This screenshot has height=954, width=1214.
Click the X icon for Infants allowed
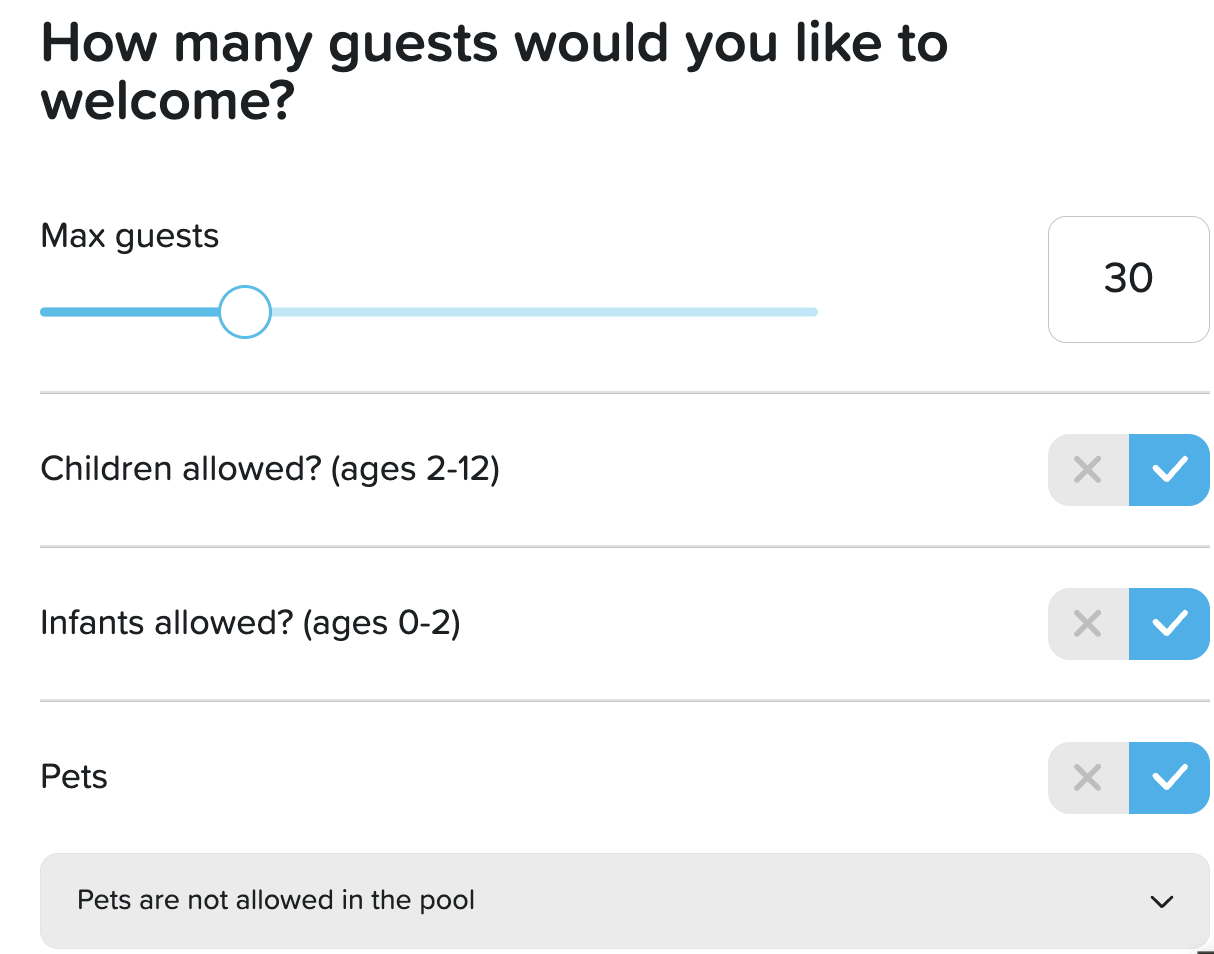pyautogui.click(x=1087, y=624)
